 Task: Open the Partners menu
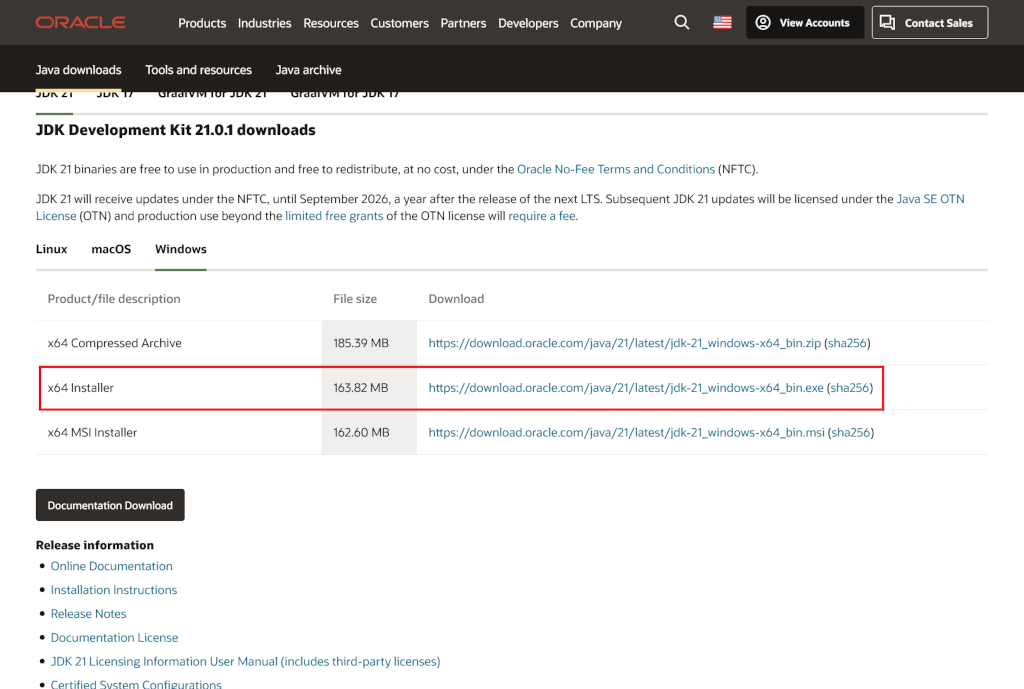[464, 23]
